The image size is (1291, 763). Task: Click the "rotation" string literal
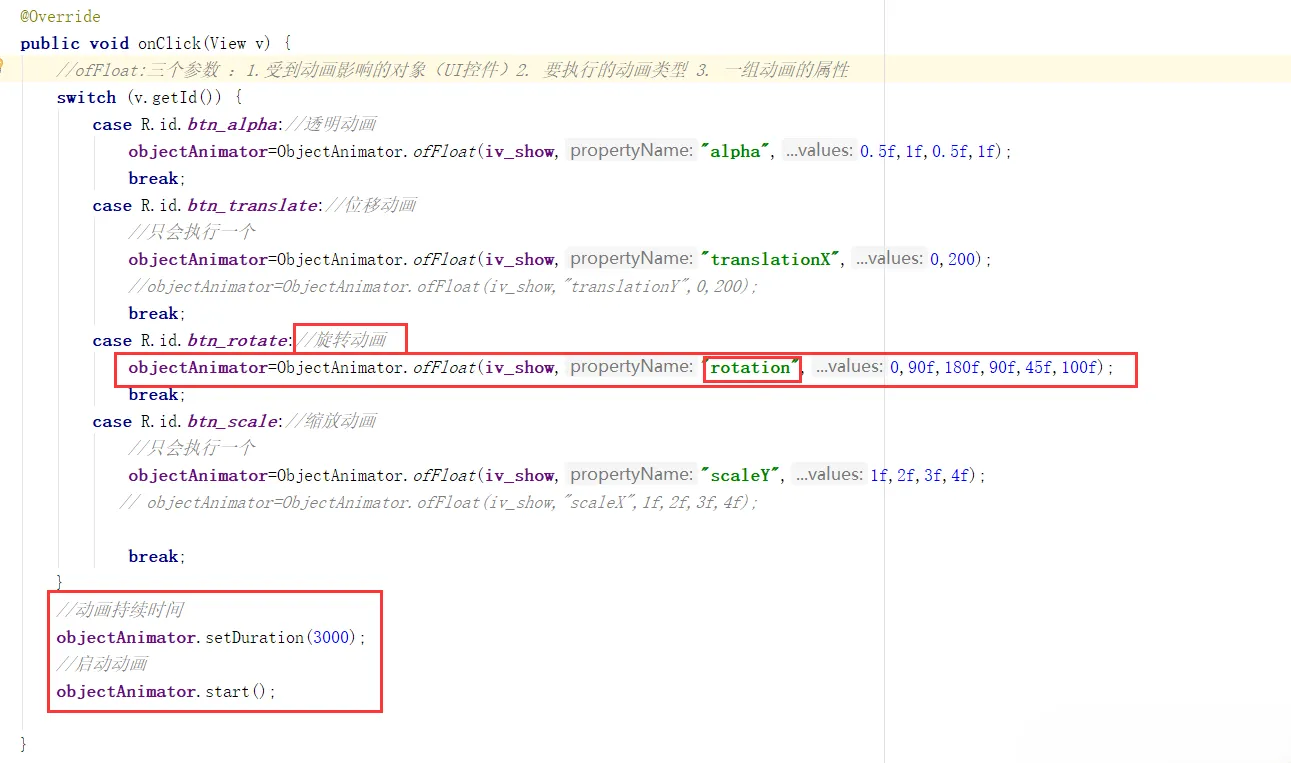751,367
